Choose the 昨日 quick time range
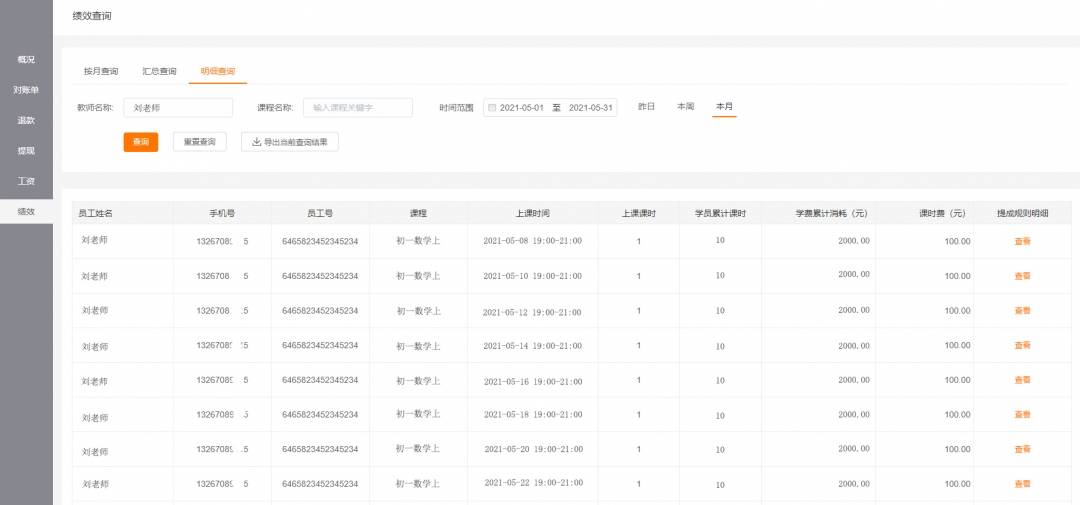Screen dimensions: 1080x505 (646, 106)
